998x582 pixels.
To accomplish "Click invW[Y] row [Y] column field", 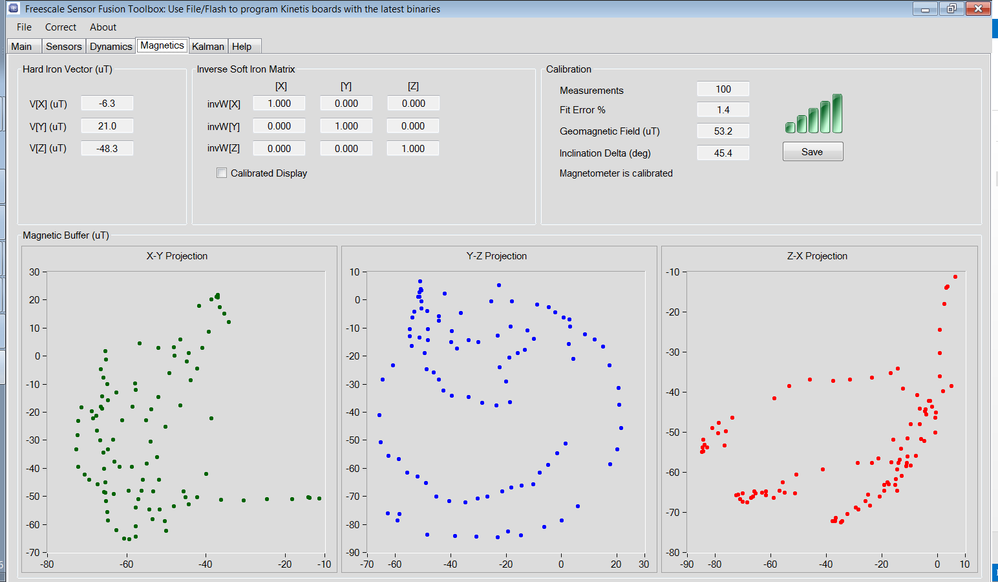I will pos(346,126).
